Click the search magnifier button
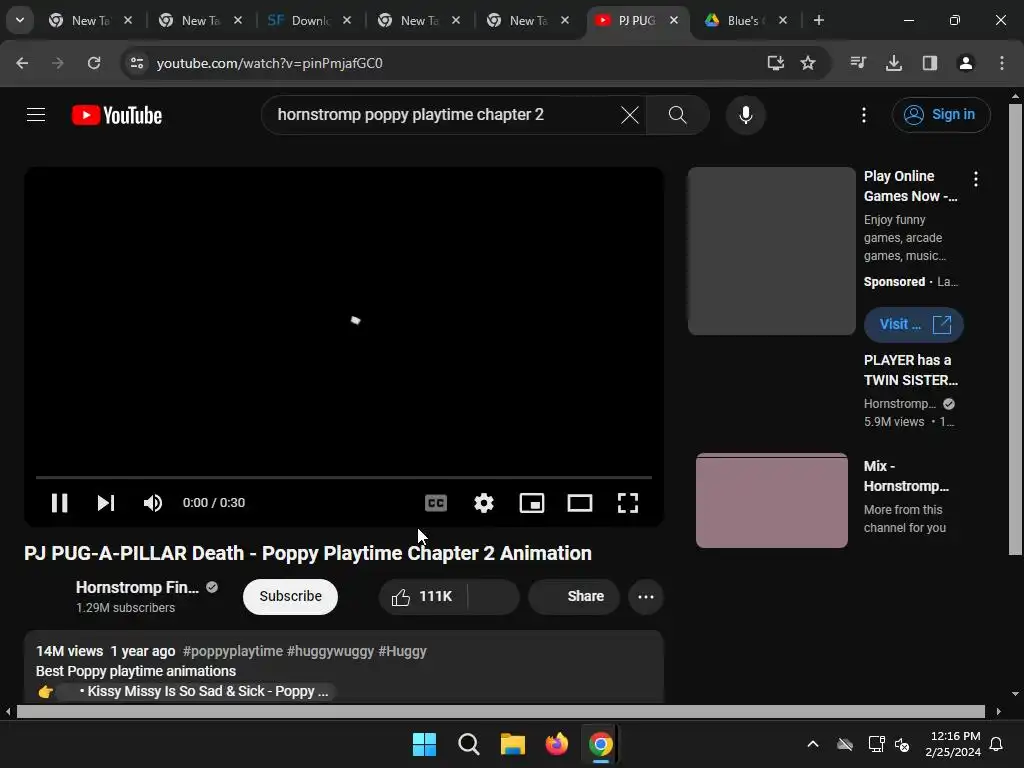Screen dimensions: 1024x768 (677, 115)
